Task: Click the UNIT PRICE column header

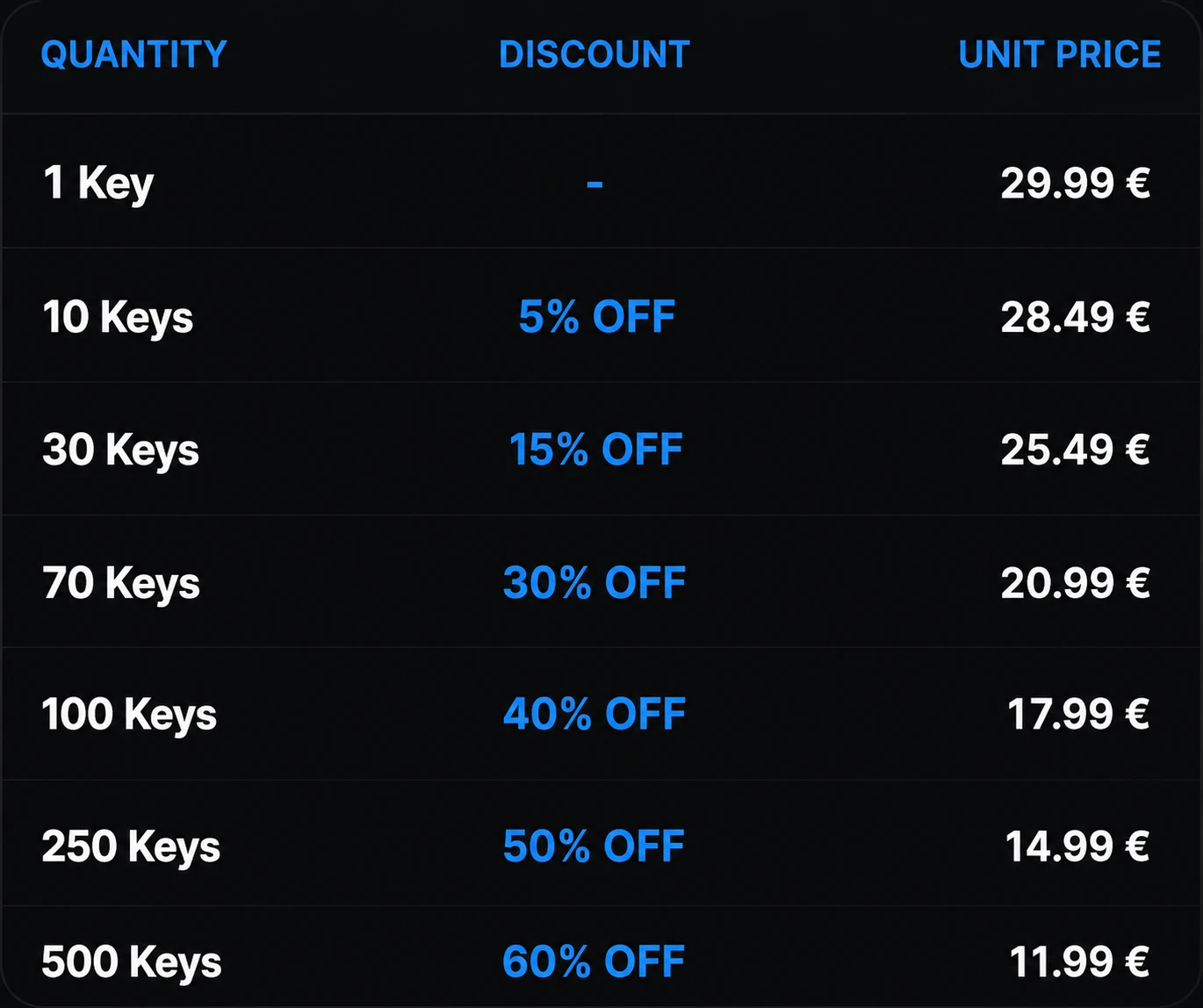Action: click(x=1060, y=54)
